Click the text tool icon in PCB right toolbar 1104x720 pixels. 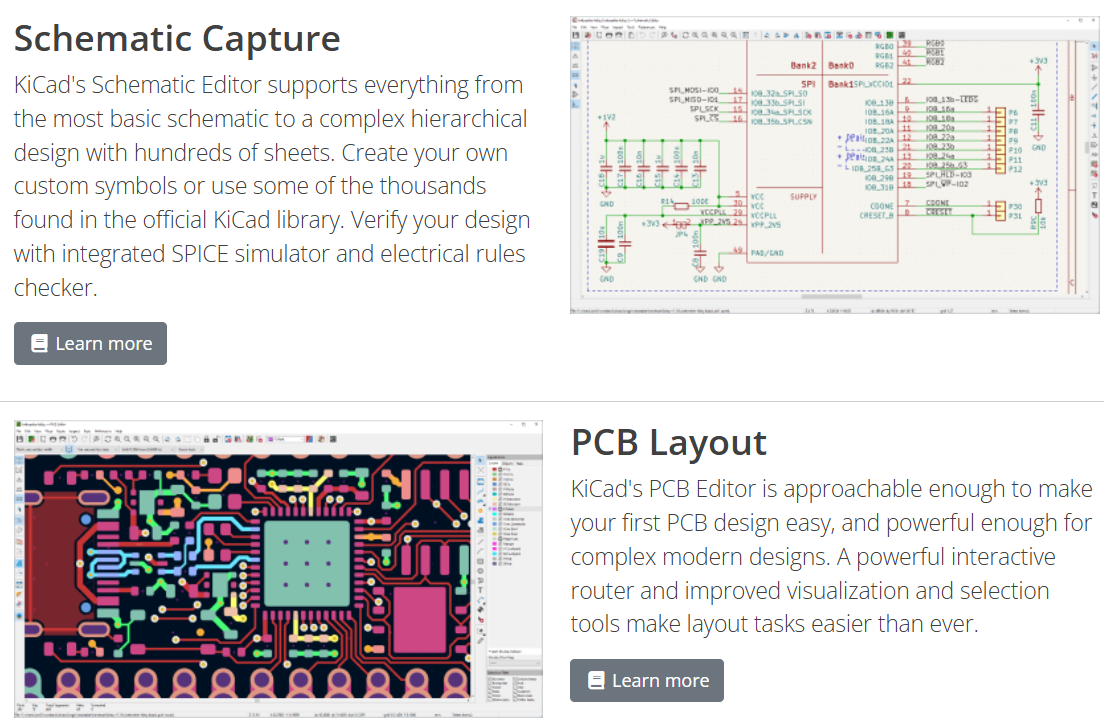pyautogui.click(x=481, y=589)
